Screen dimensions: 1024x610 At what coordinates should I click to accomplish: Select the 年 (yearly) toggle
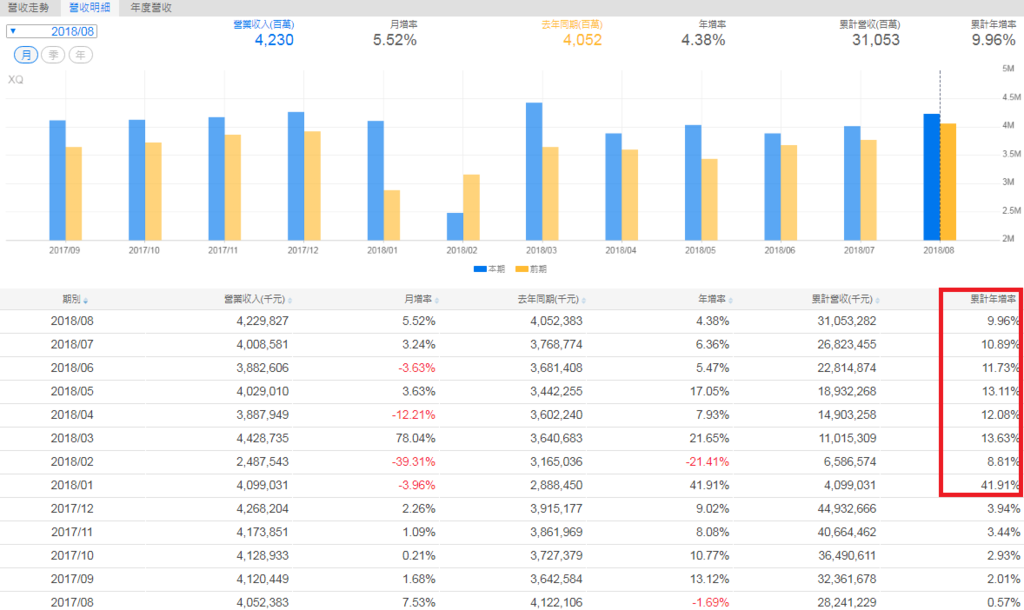click(x=80, y=55)
